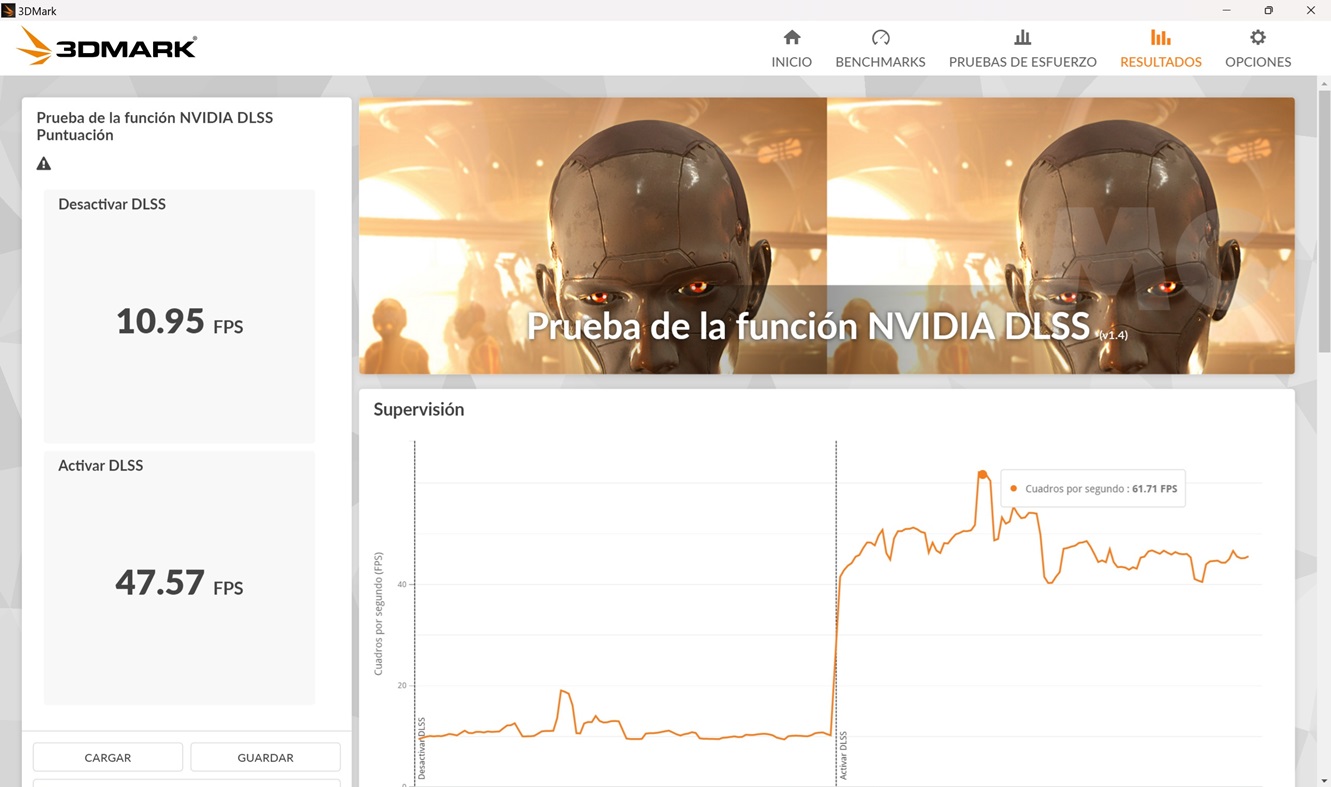
Task: Open the Benchmarks gauge icon
Action: click(880, 38)
